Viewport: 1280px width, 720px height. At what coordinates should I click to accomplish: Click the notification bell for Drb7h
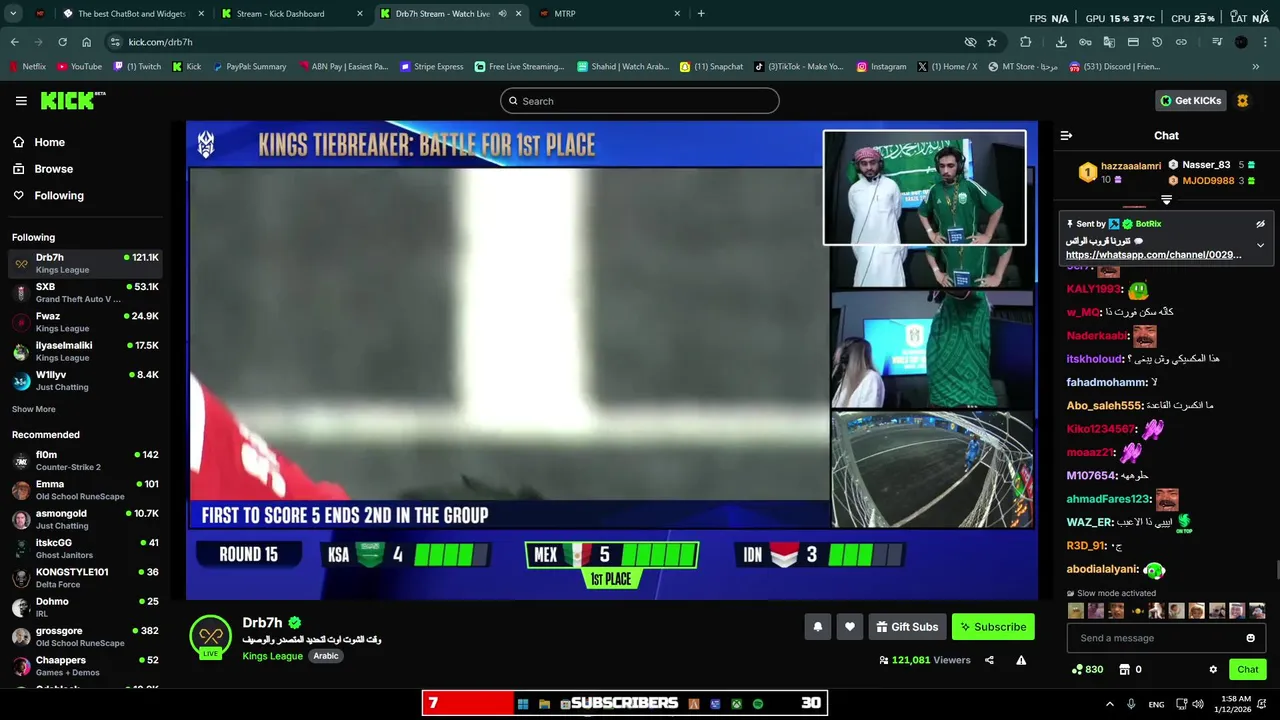pyautogui.click(x=817, y=627)
